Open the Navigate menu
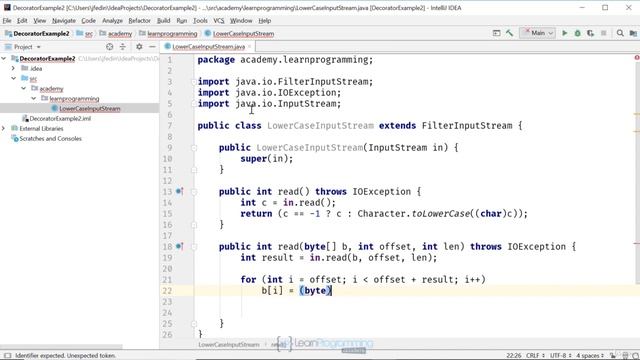 (64, 20)
